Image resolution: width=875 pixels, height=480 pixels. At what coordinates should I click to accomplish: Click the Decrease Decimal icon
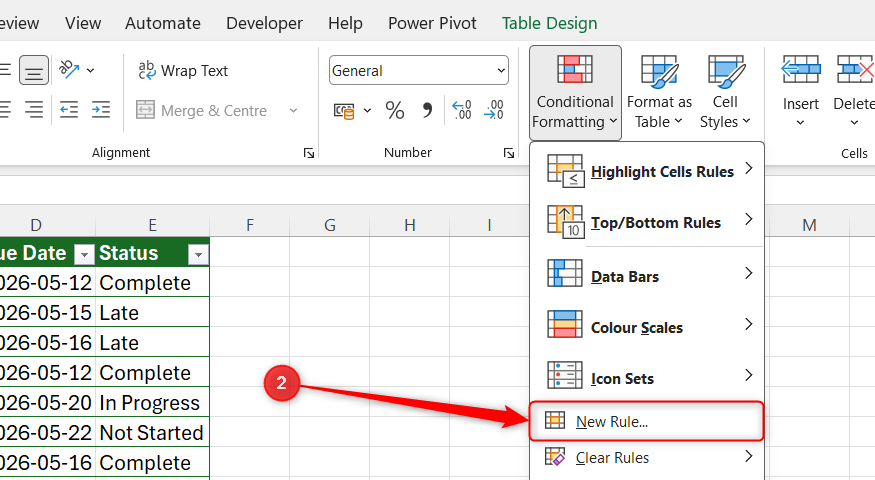coord(494,110)
